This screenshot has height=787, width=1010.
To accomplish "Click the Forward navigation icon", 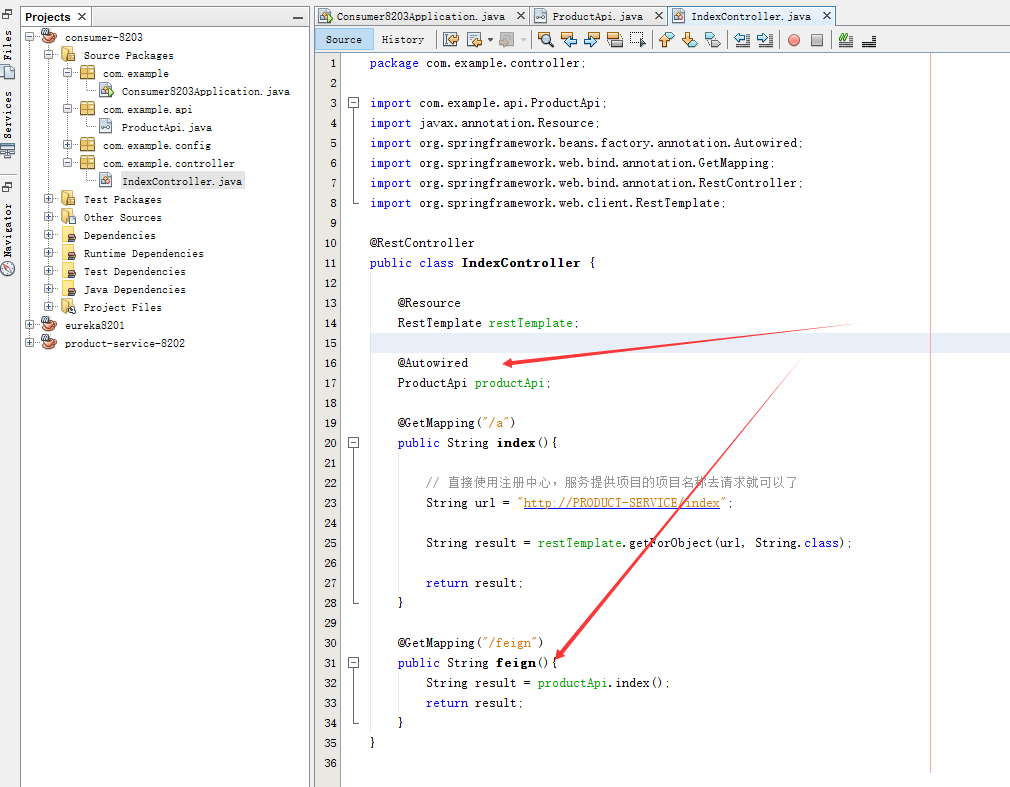I will pos(506,40).
